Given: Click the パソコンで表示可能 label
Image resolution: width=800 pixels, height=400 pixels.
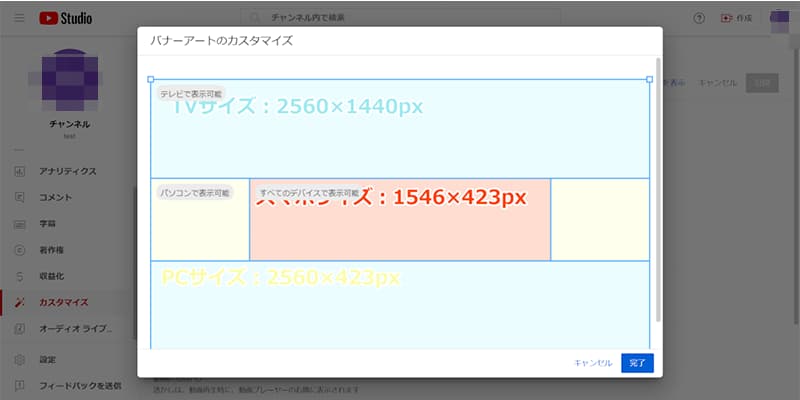Looking at the screenshot, I should point(194,193).
